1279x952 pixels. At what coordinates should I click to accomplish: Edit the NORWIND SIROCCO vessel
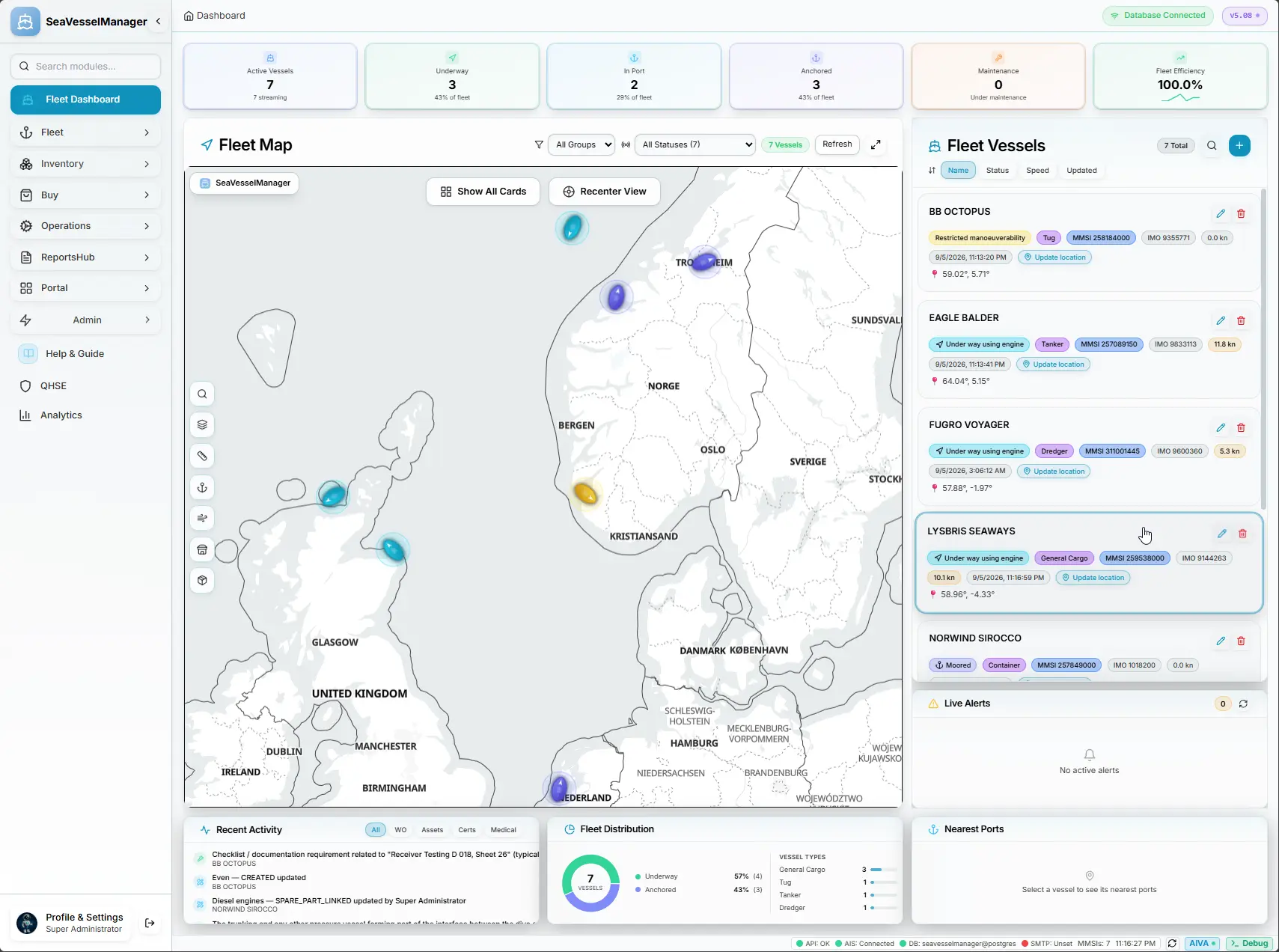tap(1221, 641)
